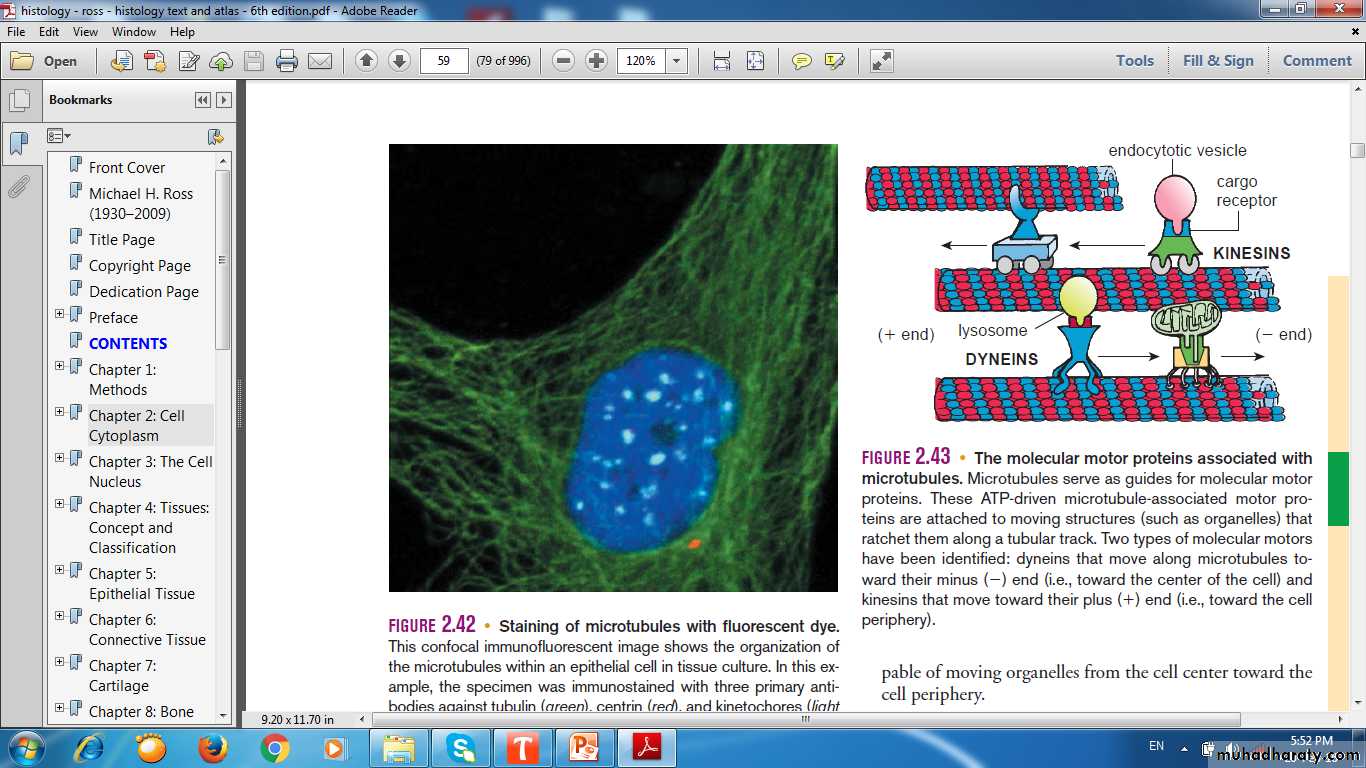
Task: Open the View menu
Action: [85, 32]
